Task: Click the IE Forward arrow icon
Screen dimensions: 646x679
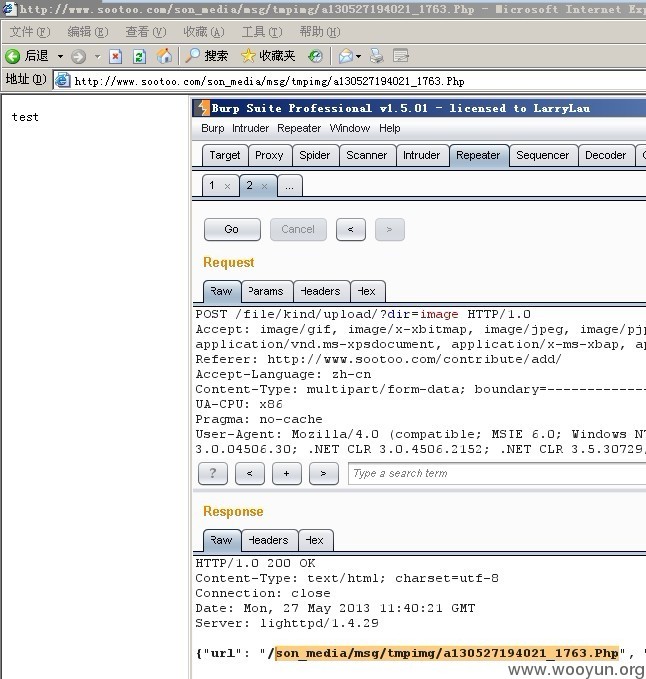Action: click(x=78, y=56)
